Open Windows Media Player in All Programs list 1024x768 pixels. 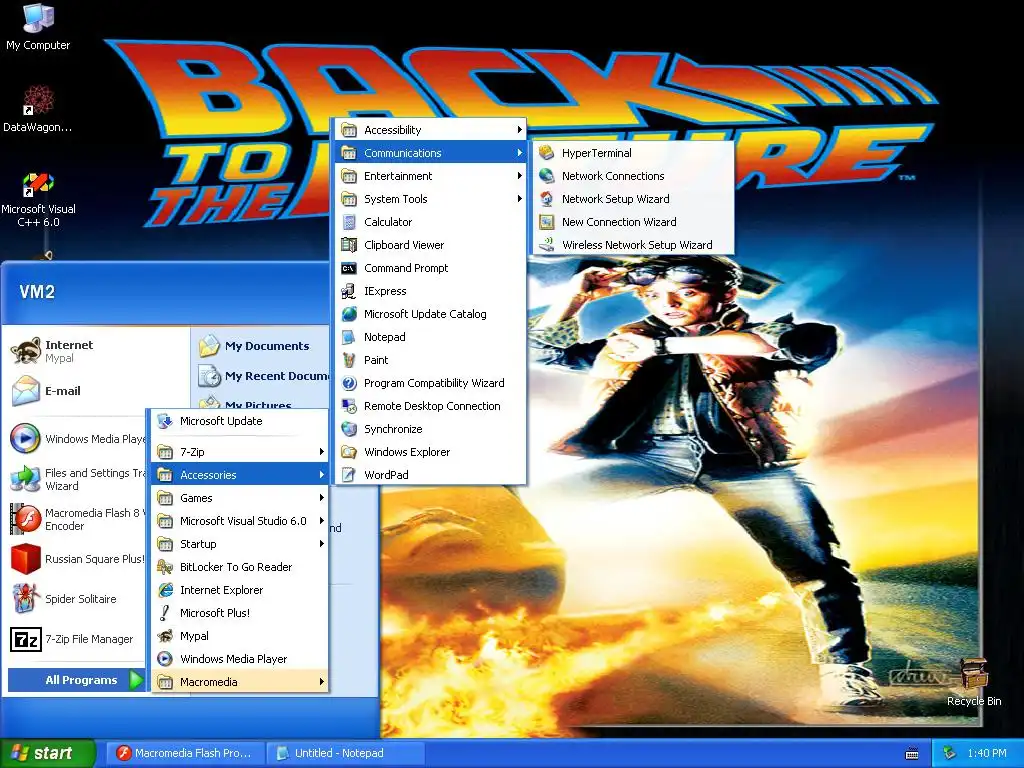(239, 659)
